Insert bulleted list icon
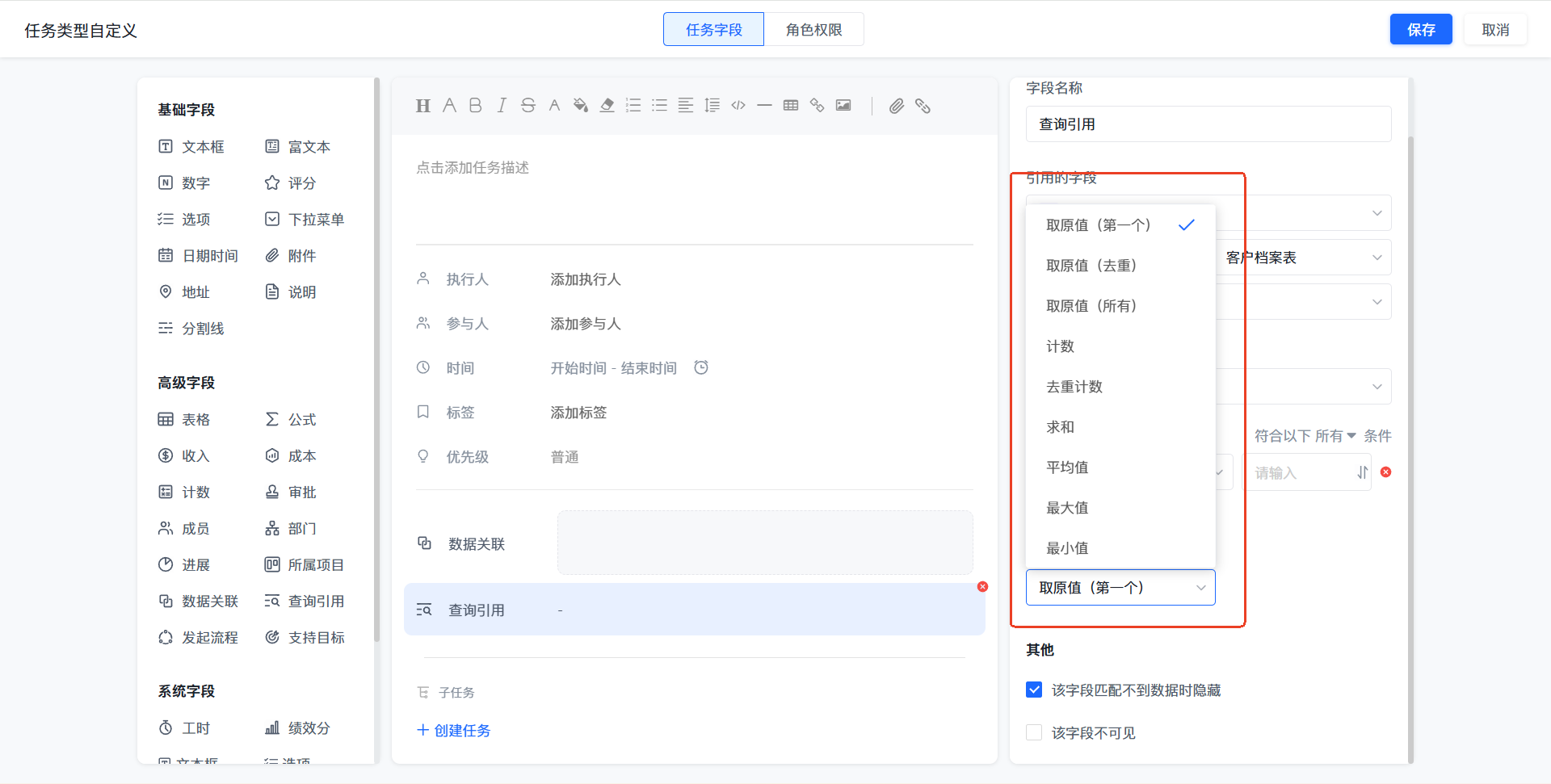Image resolution: width=1551 pixels, height=784 pixels. (660, 106)
